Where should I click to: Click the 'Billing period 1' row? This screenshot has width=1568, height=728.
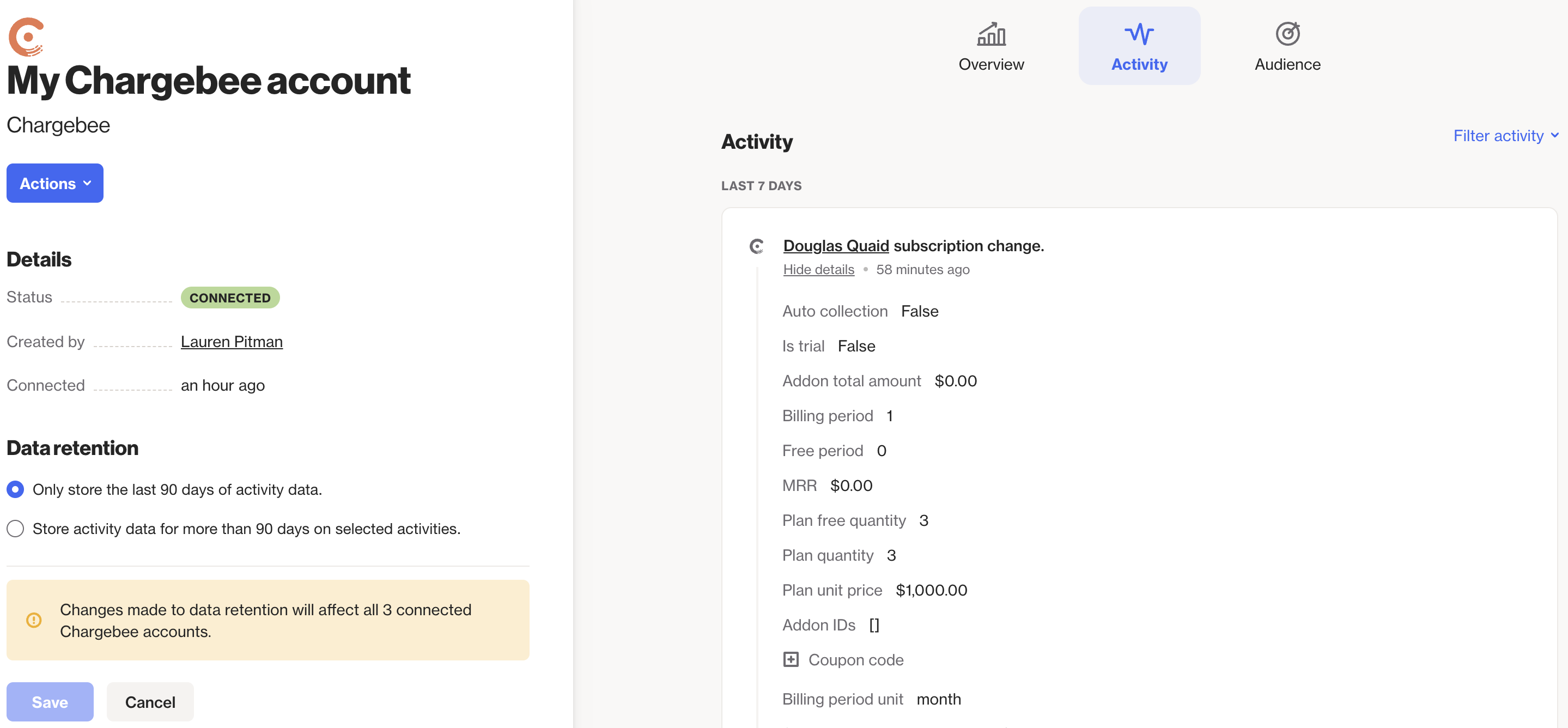coord(837,416)
